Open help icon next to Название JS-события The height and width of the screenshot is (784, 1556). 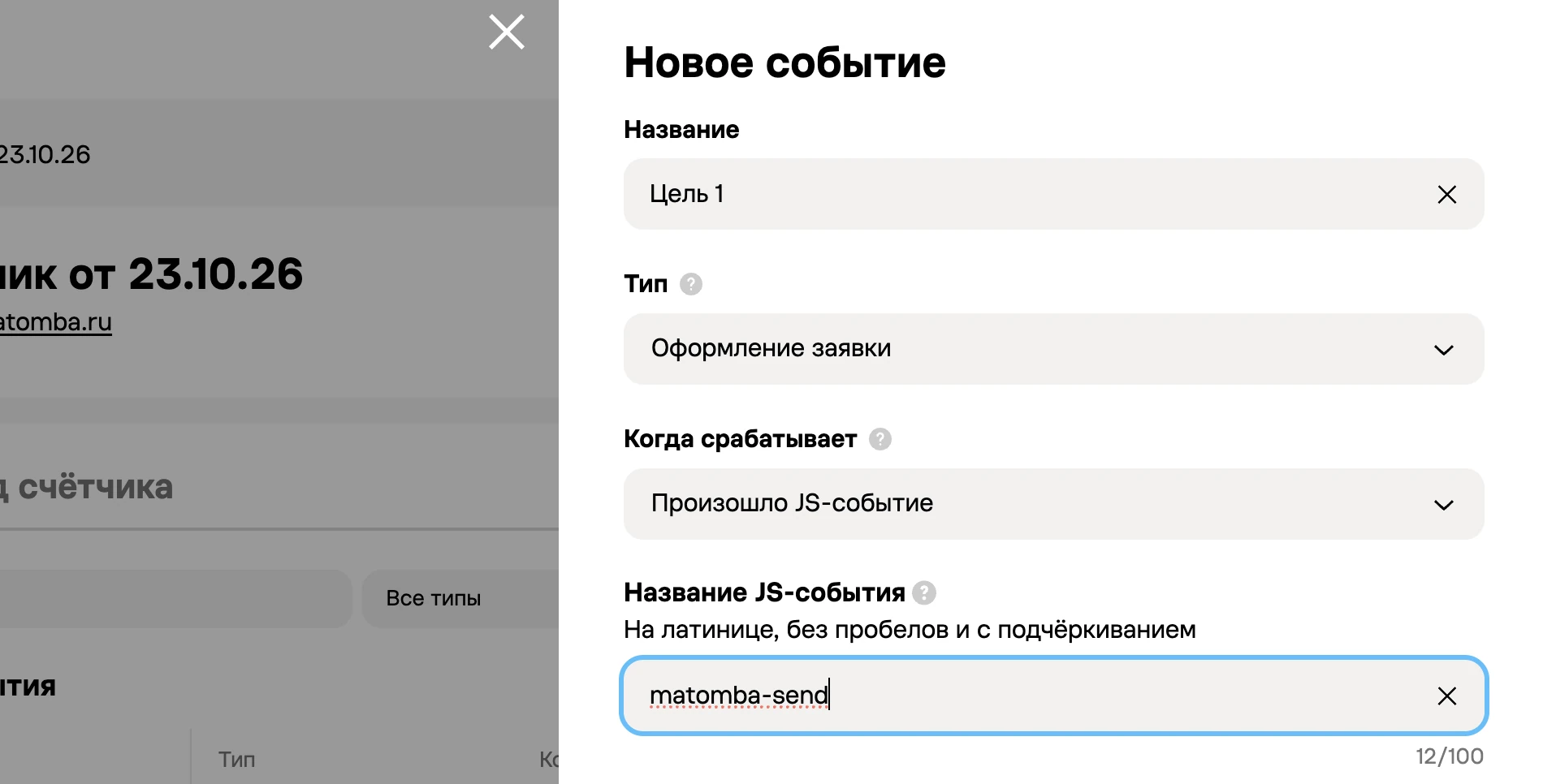pos(924,593)
